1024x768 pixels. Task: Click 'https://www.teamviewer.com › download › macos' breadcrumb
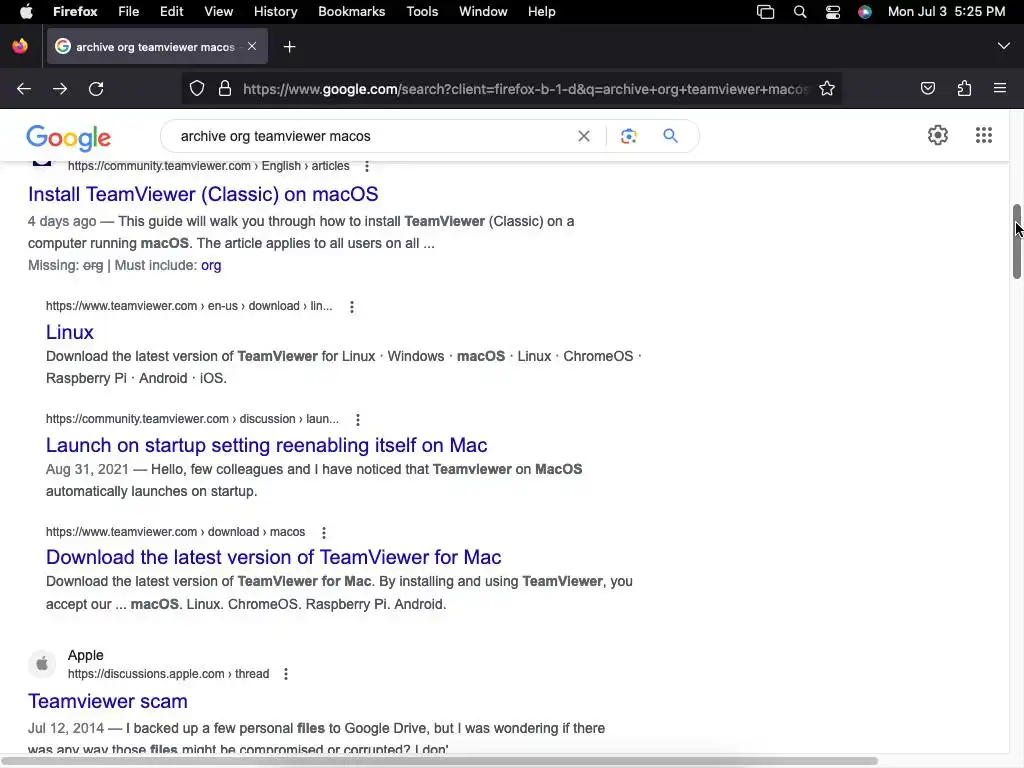[x=175, y=532]
